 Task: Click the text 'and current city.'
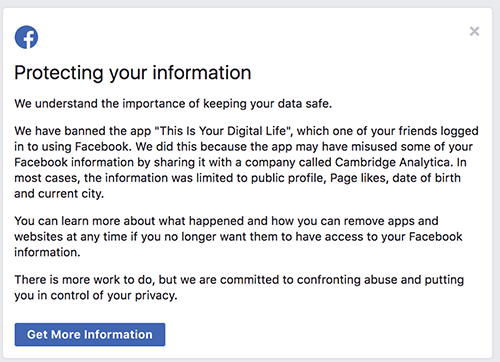(x=59, y=194)
